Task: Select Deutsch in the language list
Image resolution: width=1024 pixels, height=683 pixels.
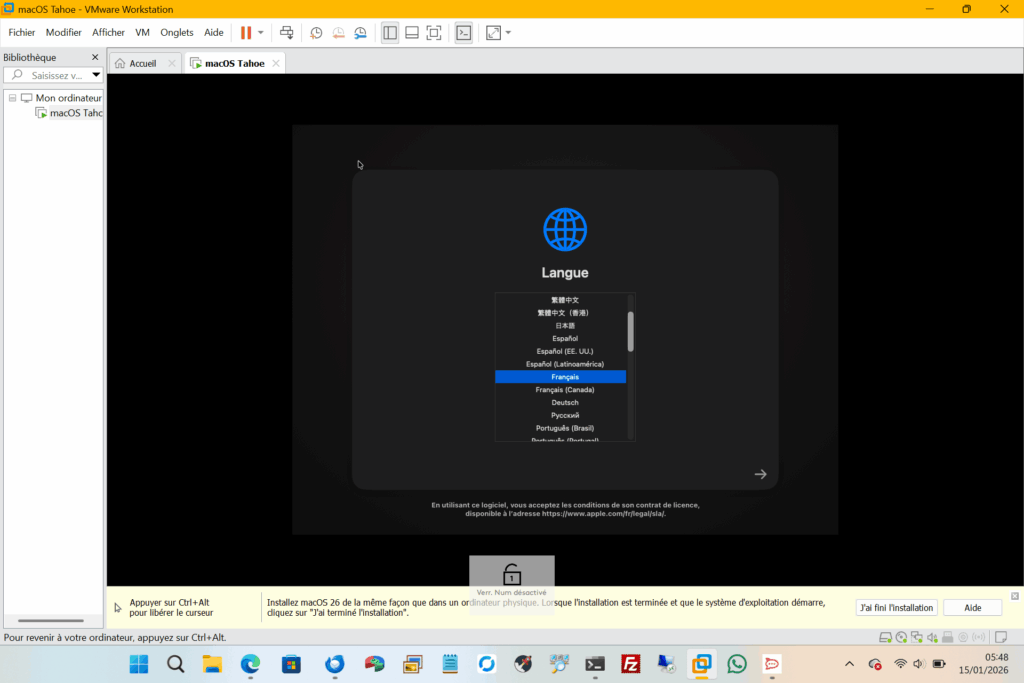Action: point(565,402)
